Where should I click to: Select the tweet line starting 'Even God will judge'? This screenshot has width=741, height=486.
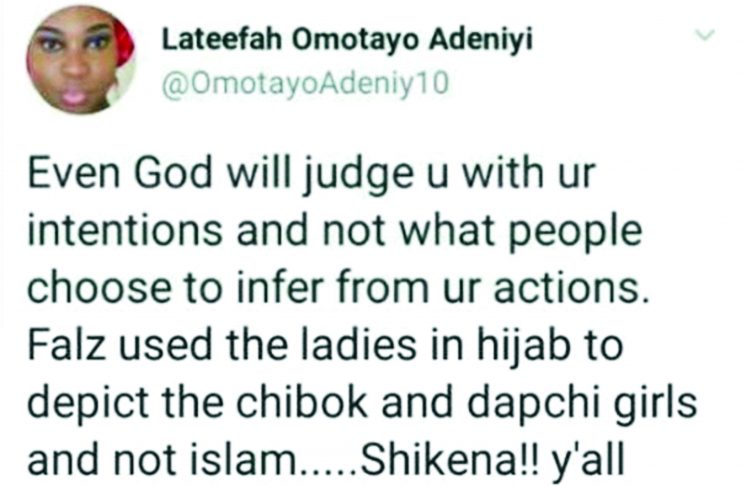[x=310, y=175]
